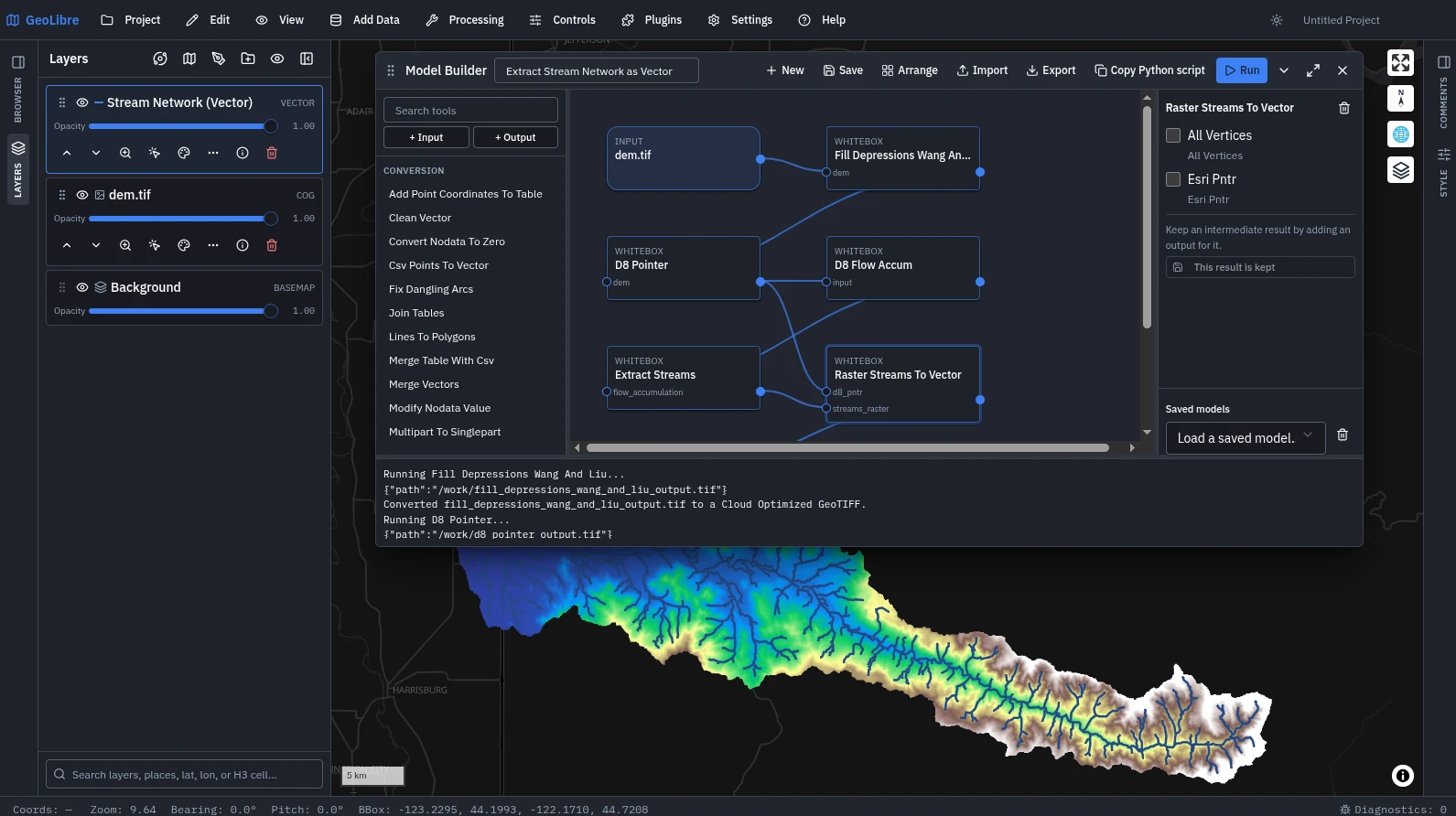Click the pen drawing tool in Layers header
The height and width of the screenshot is (816, 1456).
coord(219,59)
